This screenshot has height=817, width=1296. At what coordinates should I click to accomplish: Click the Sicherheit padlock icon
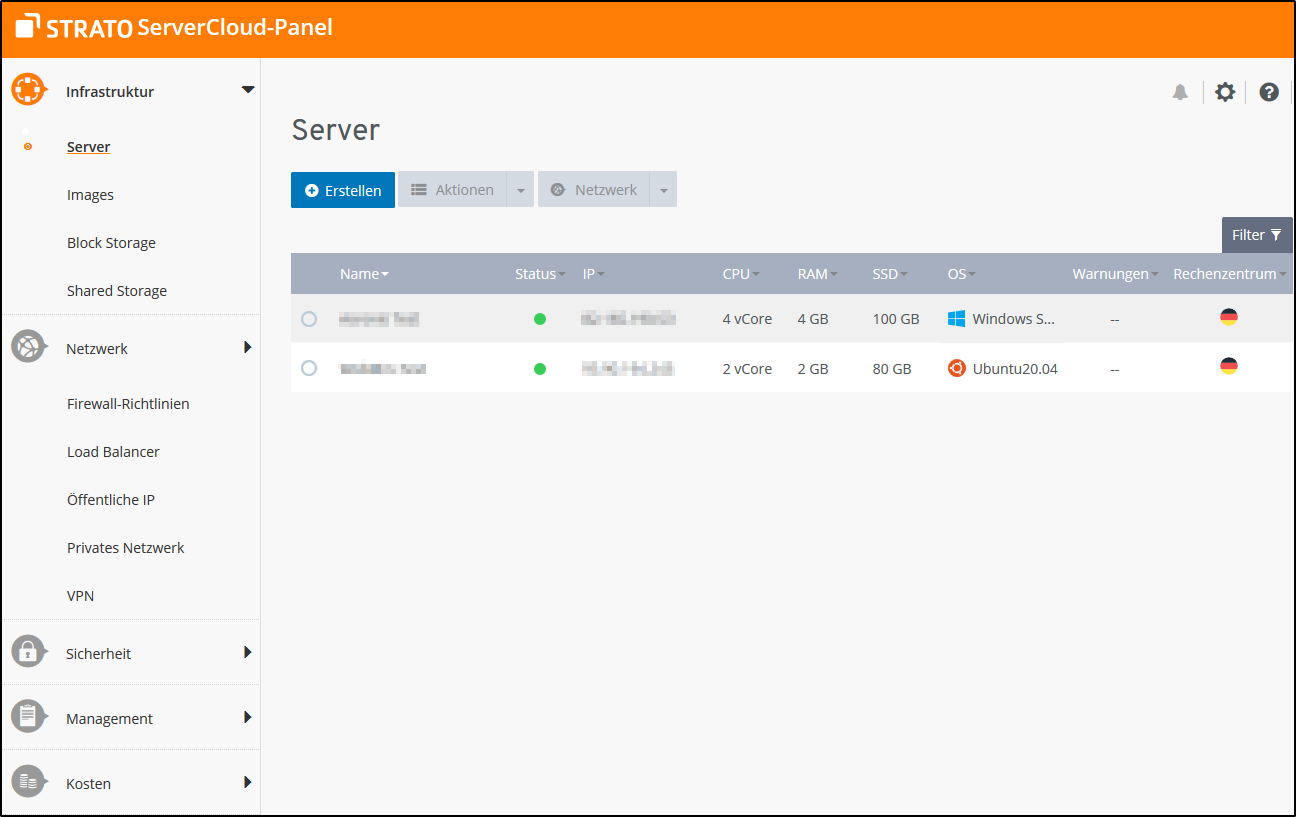pos(28,652)
